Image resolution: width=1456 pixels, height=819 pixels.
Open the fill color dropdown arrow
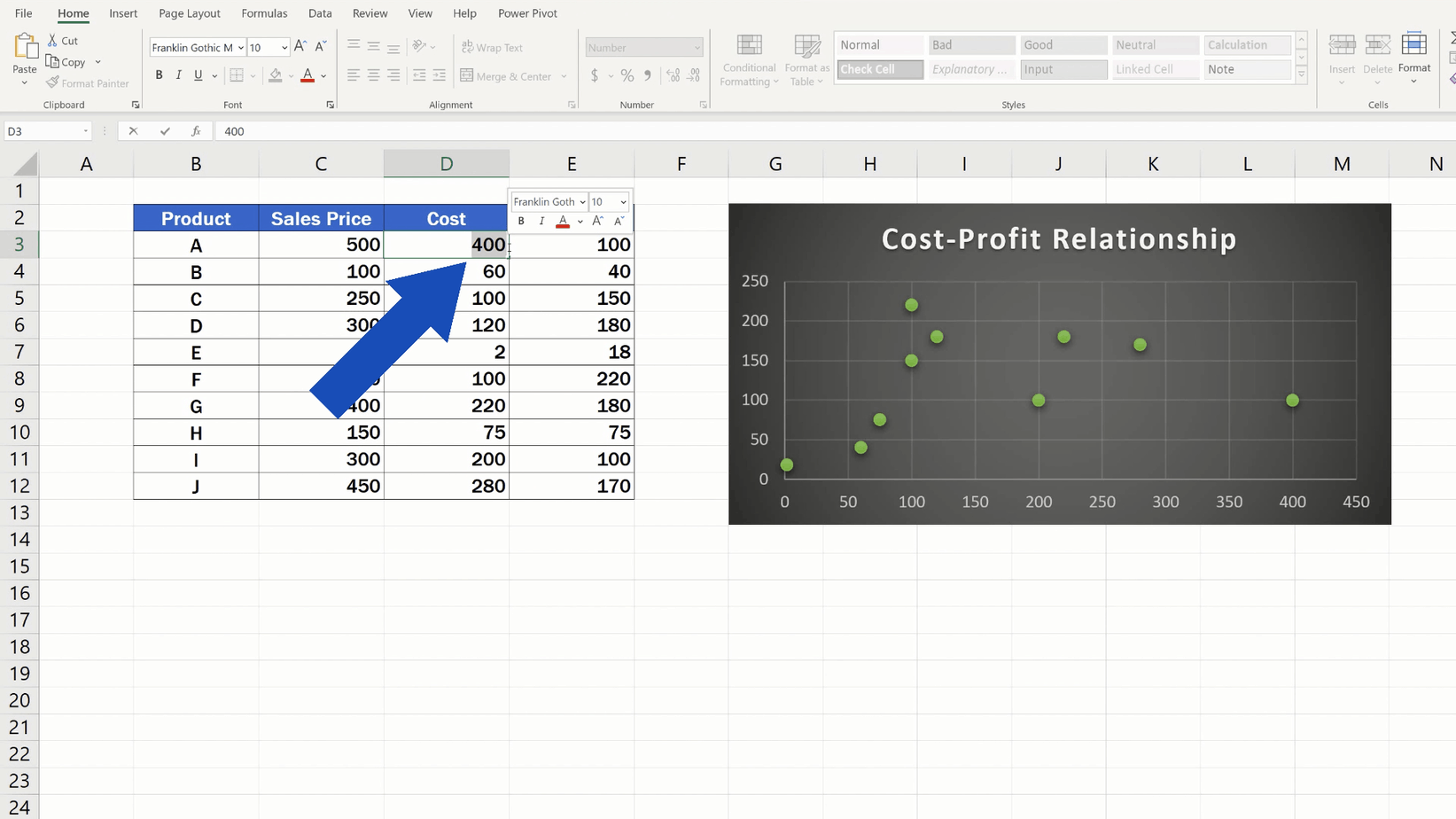(x=291, y=76)
